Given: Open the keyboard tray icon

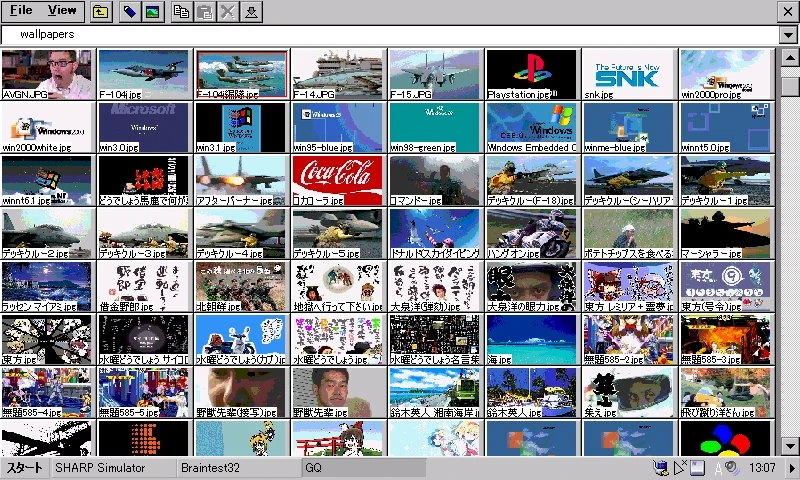Looking at the screenshot, I should pos(697,467).
